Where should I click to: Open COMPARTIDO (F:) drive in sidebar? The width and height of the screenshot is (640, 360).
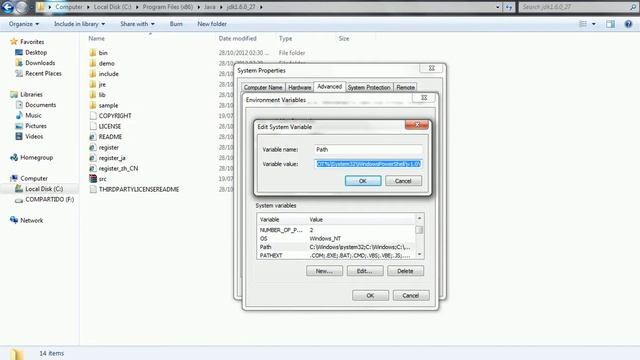49,200
